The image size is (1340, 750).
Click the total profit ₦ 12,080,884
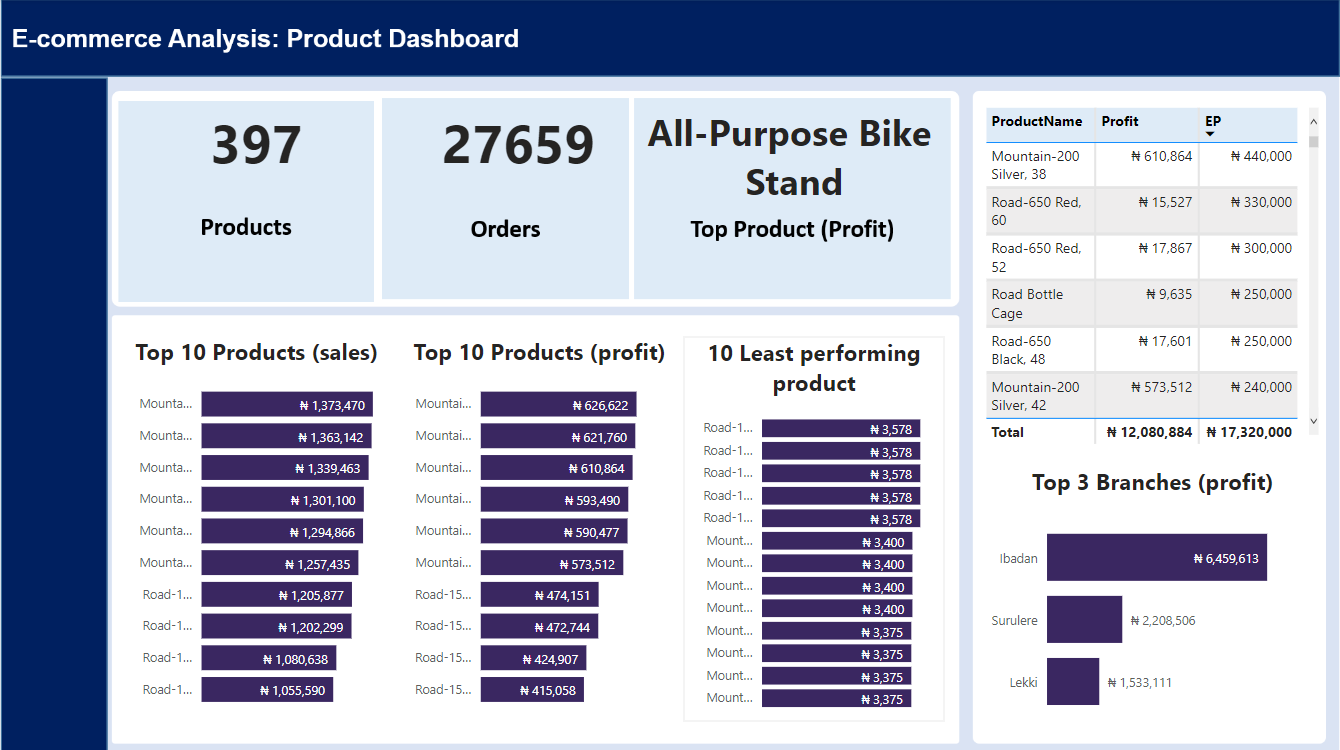1150,432
